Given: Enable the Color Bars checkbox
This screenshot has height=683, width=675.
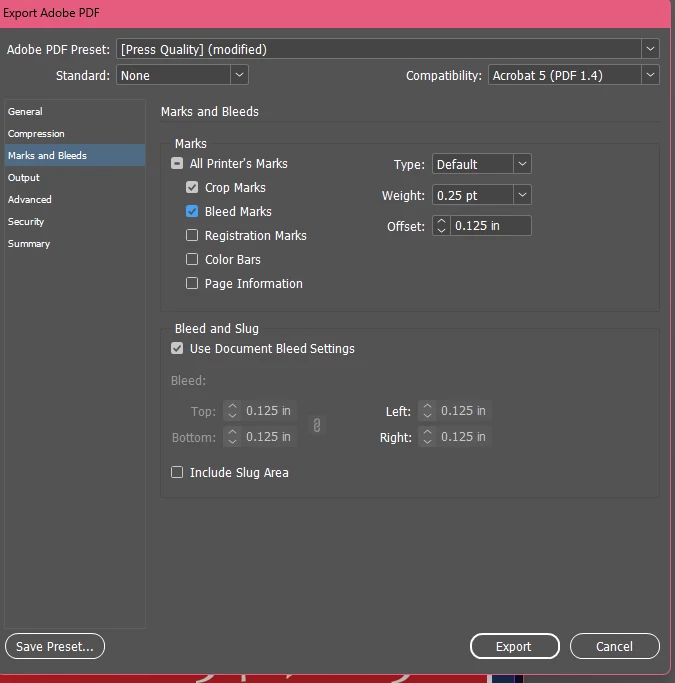Looking at the screenshot, I should [x=192, y=259].
